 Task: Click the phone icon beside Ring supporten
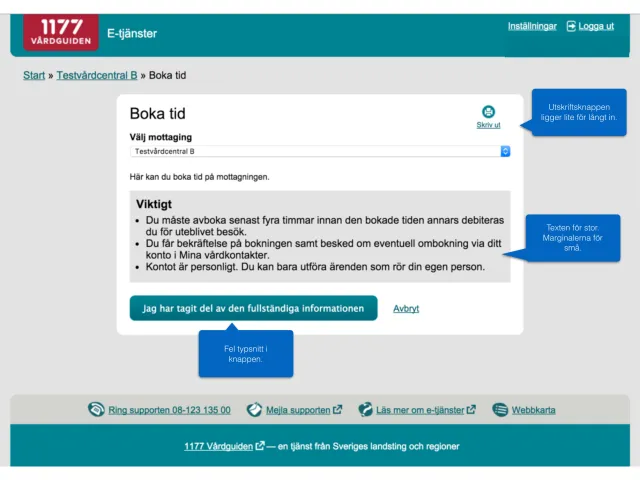coord(96,409)
